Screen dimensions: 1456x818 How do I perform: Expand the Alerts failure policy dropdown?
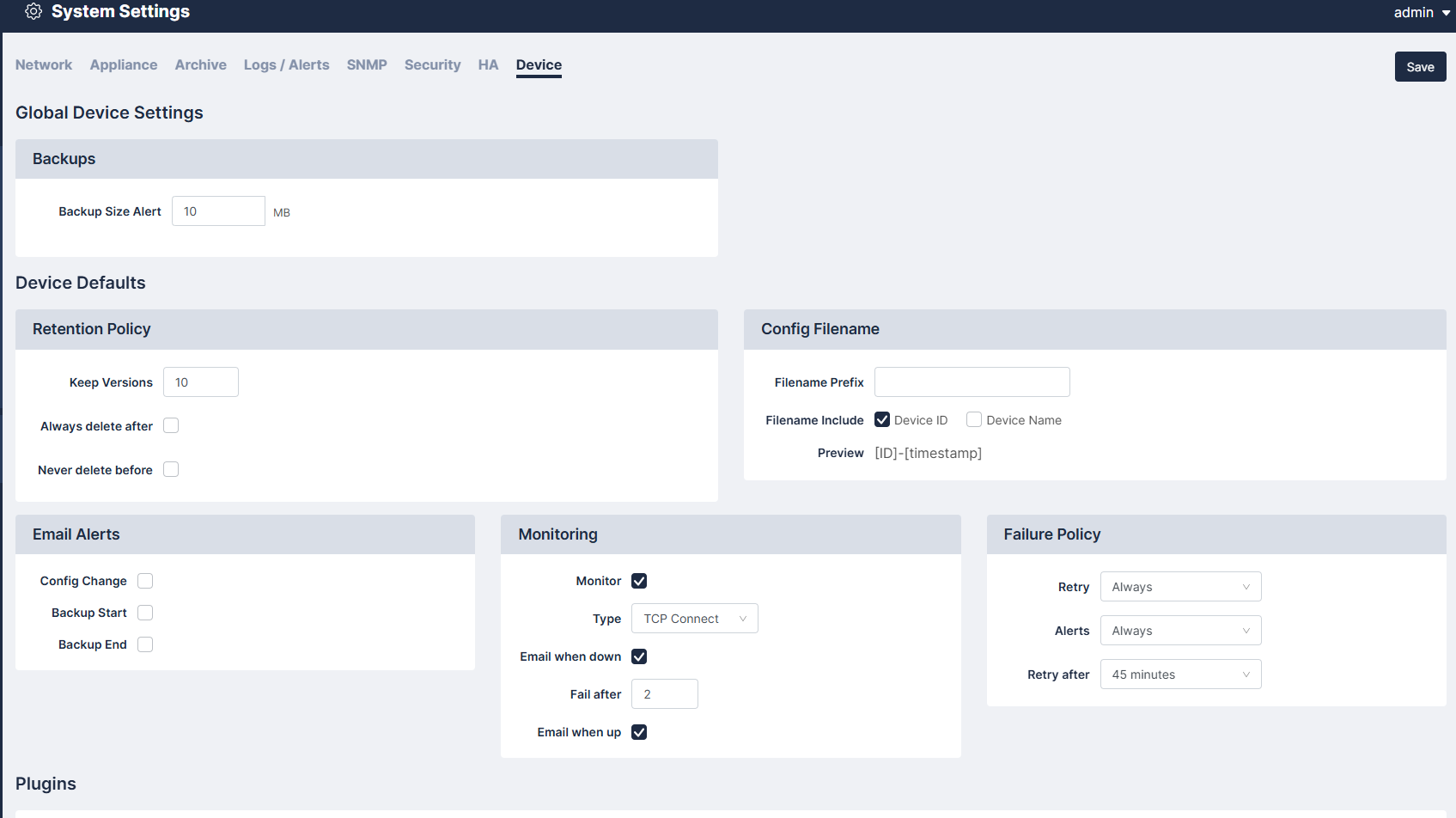coord(1179,631)
